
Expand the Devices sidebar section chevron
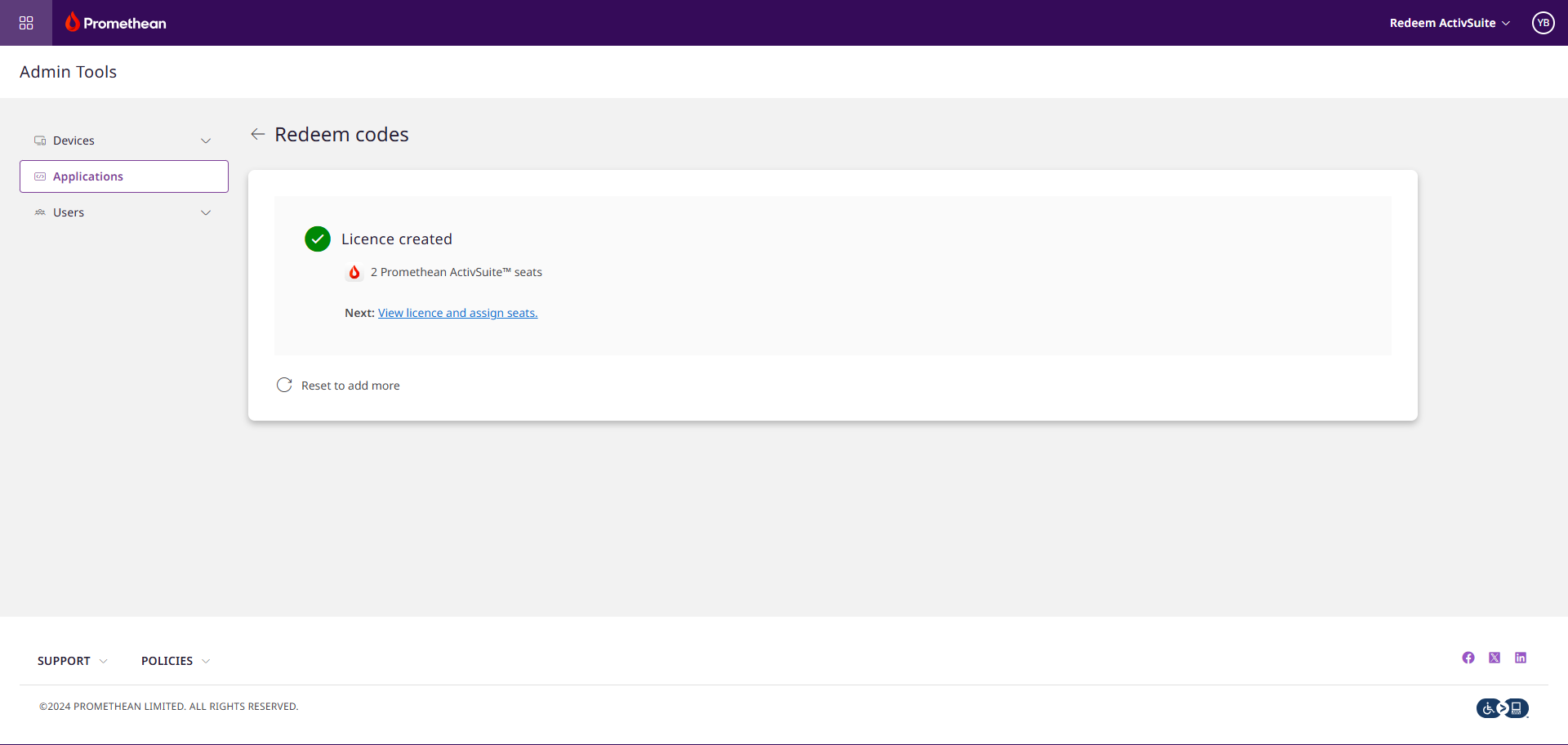[x=206, y=141]
